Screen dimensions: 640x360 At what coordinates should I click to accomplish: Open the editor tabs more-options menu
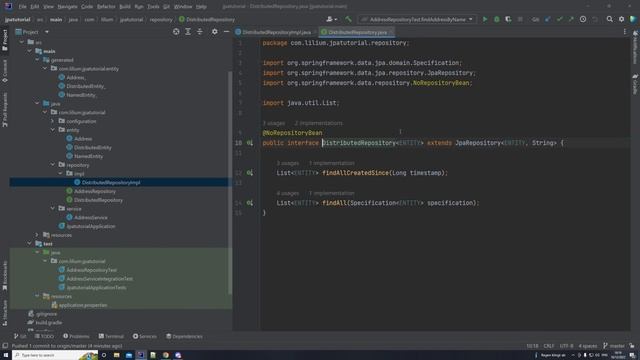pos(624,32)
